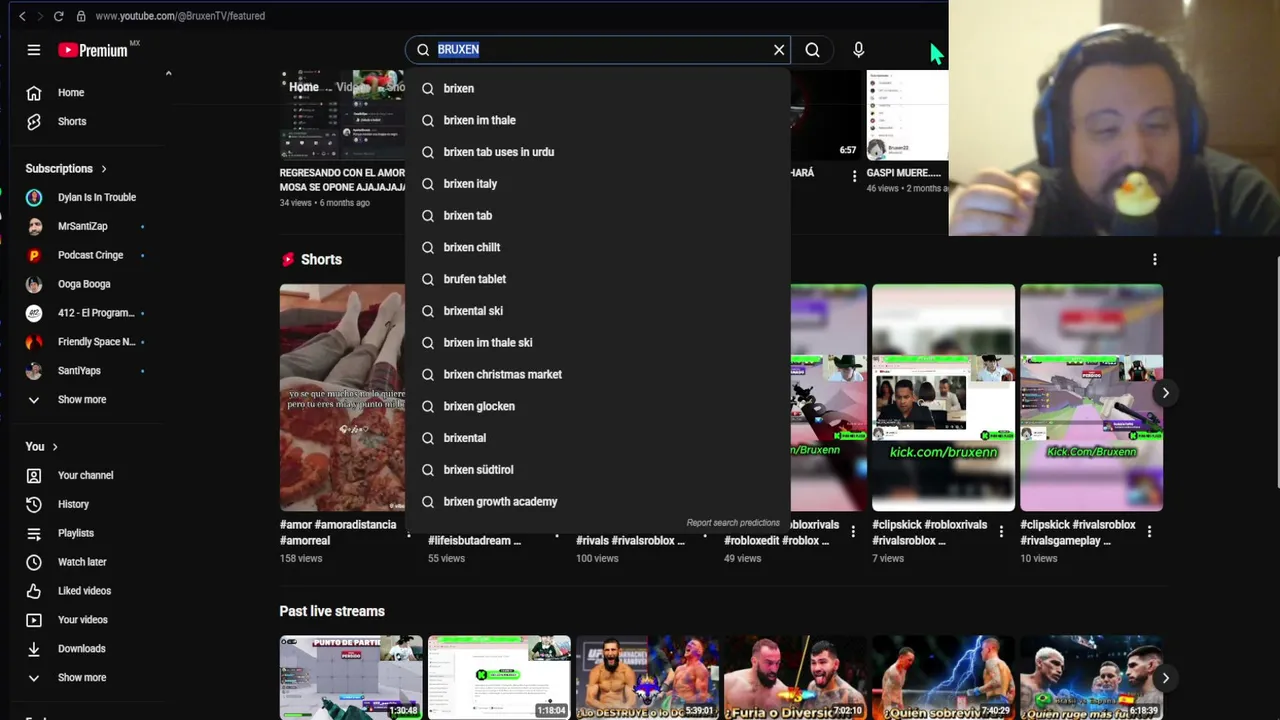Open the channel Home tab
The height and width of the screenshot is (720, 1280).
[304, 87]
